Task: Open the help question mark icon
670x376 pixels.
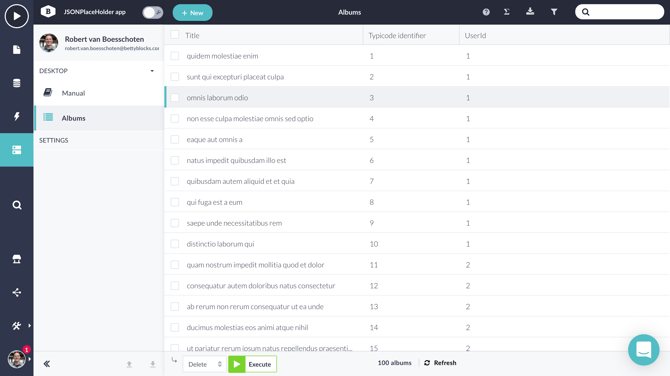Action: (486, 12)
